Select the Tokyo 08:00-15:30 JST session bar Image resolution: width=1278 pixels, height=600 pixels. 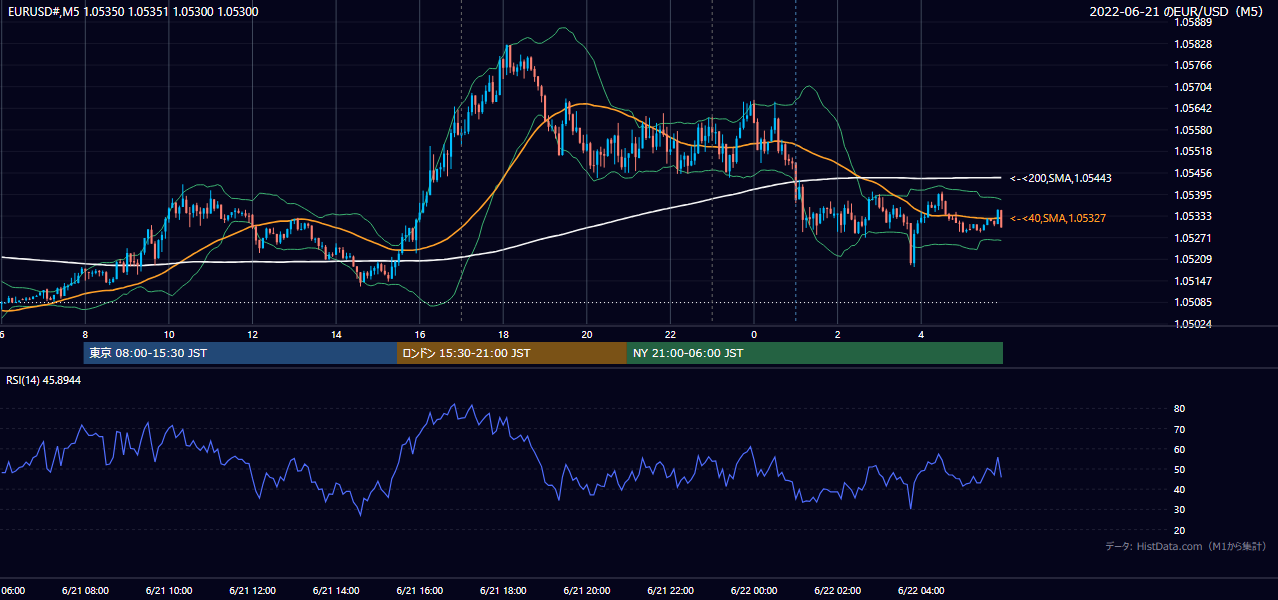[240, 353]
